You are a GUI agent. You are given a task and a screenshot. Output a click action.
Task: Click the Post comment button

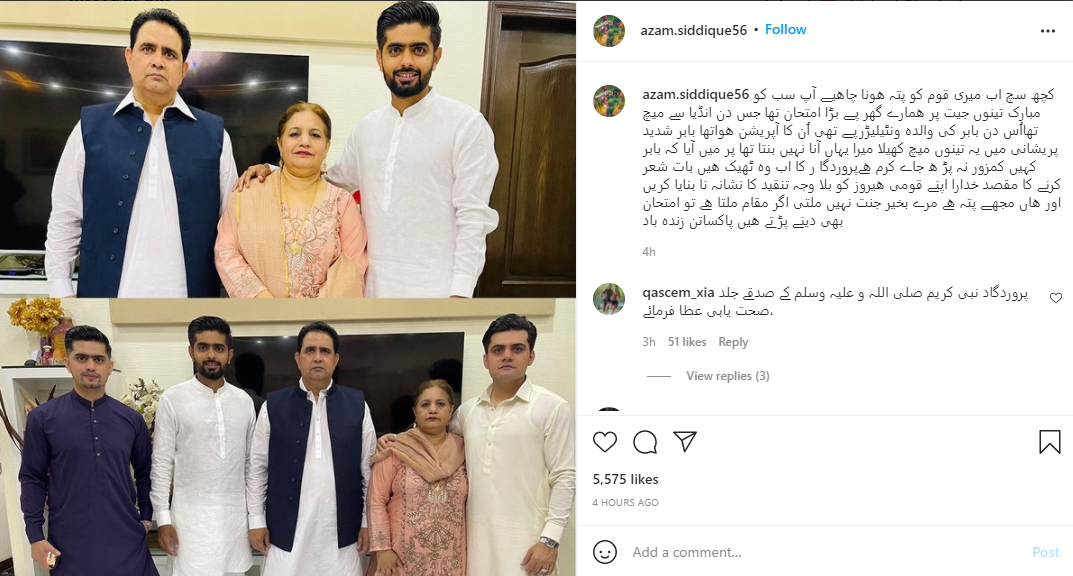pyautogui.click(x=1046, y=552)
